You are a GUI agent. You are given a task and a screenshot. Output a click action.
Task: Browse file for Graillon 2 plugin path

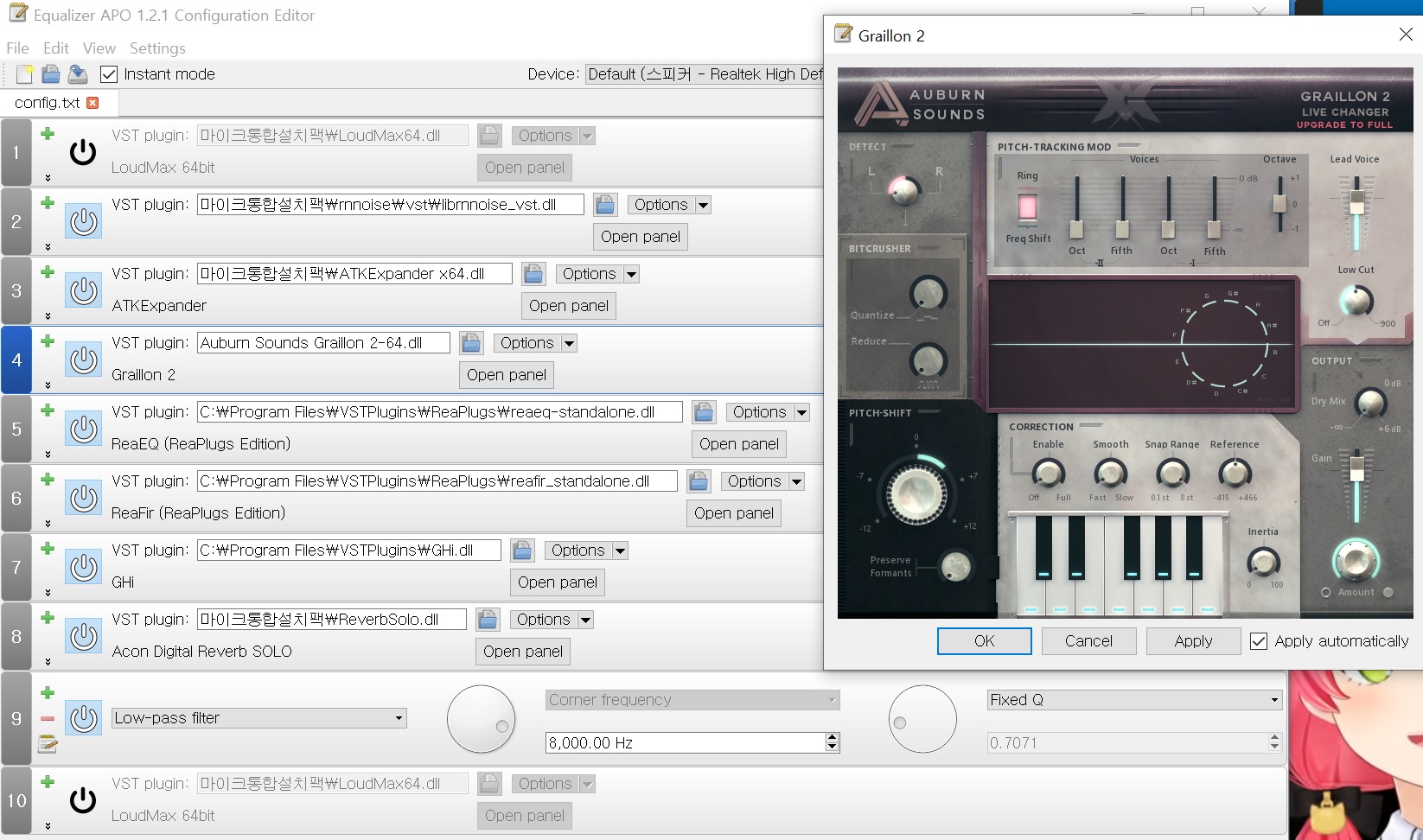pos(471,343)
